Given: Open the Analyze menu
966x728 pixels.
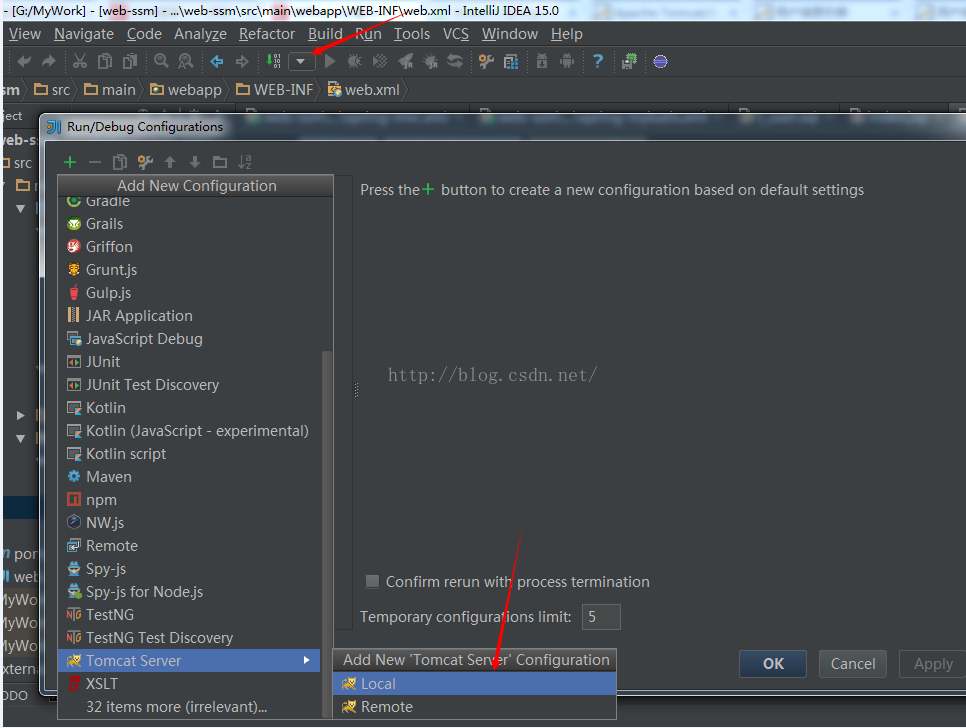Looking at the screenshot, I should (200, 34).
